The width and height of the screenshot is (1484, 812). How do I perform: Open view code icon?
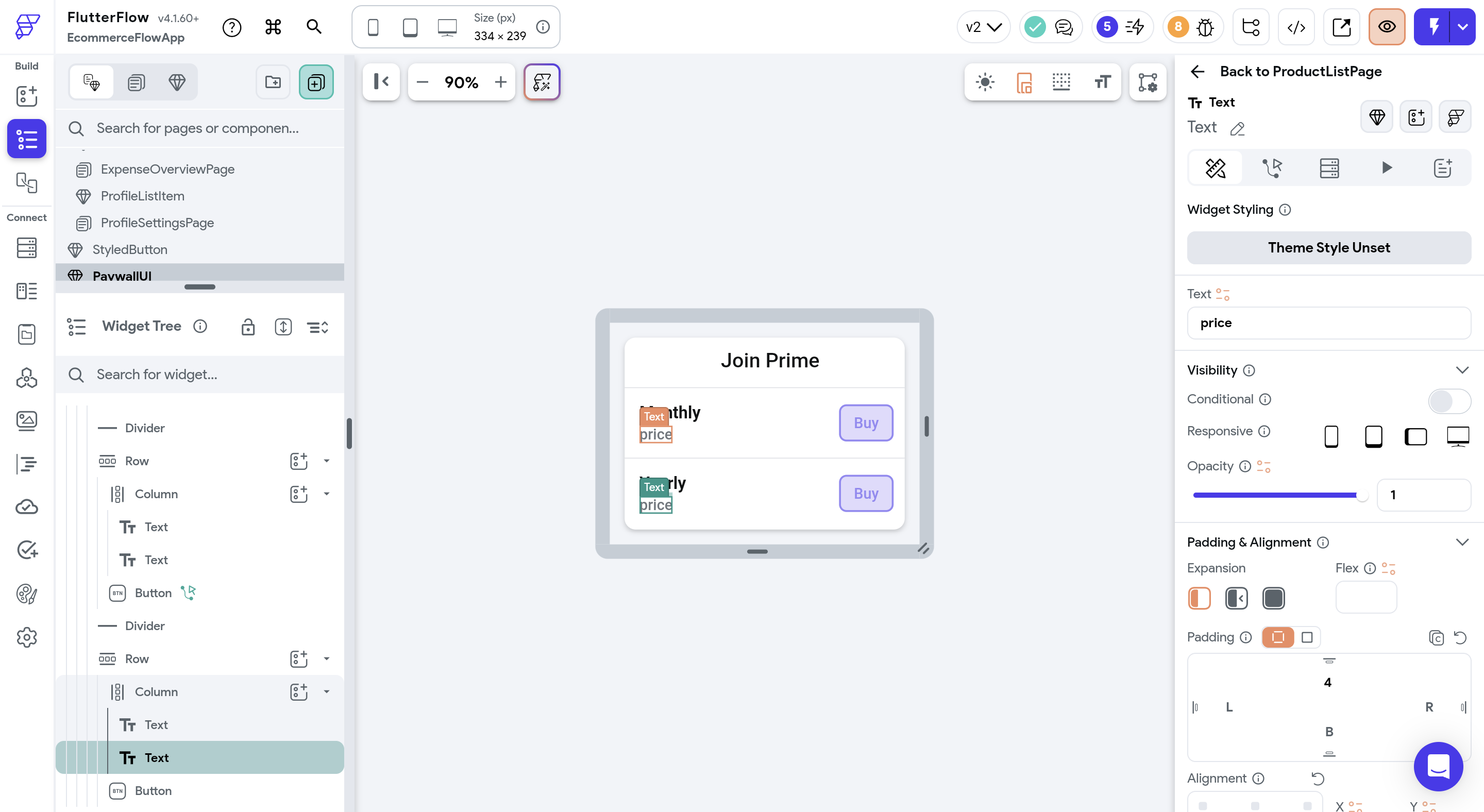1296,27
